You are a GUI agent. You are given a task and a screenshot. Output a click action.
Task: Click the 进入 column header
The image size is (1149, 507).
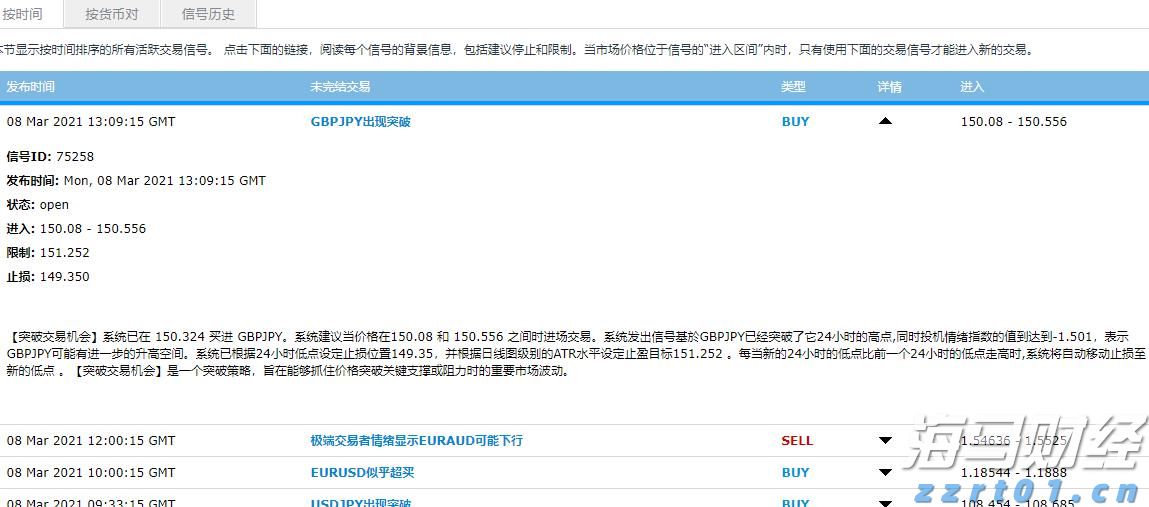[972, 87]
